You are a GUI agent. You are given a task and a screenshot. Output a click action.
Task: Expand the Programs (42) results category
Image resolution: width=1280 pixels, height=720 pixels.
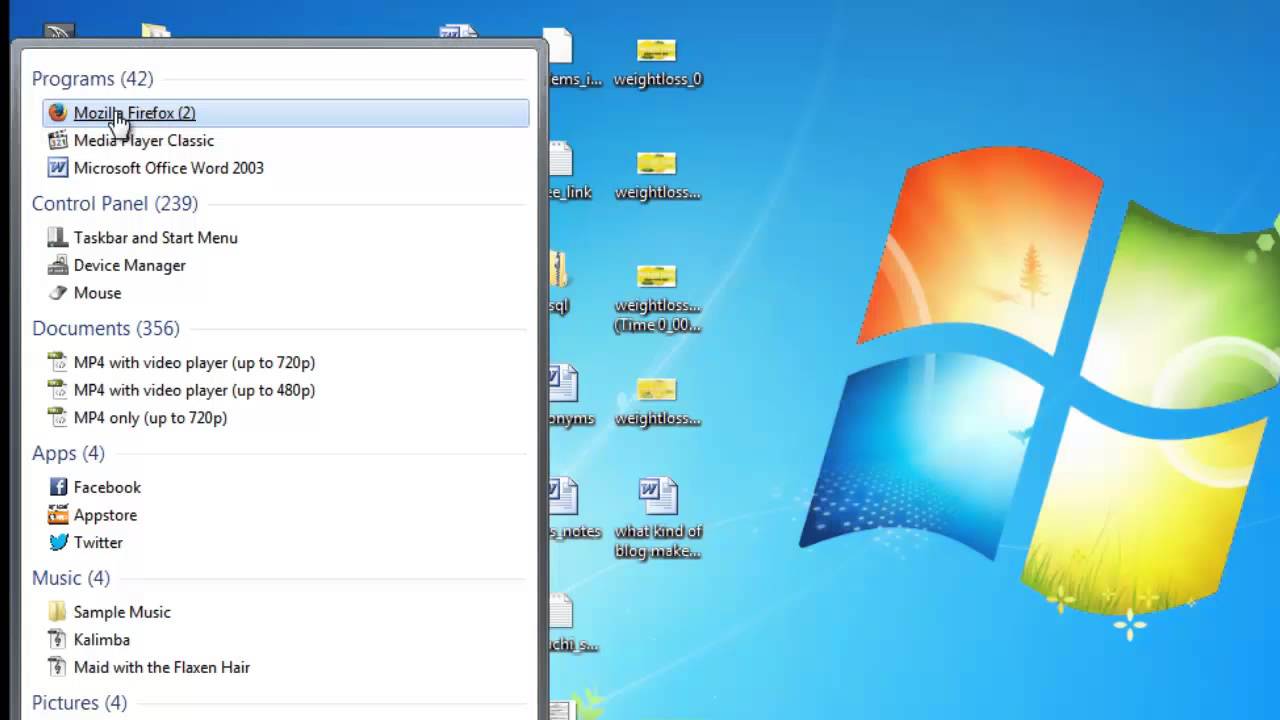(x=92, y=78)
